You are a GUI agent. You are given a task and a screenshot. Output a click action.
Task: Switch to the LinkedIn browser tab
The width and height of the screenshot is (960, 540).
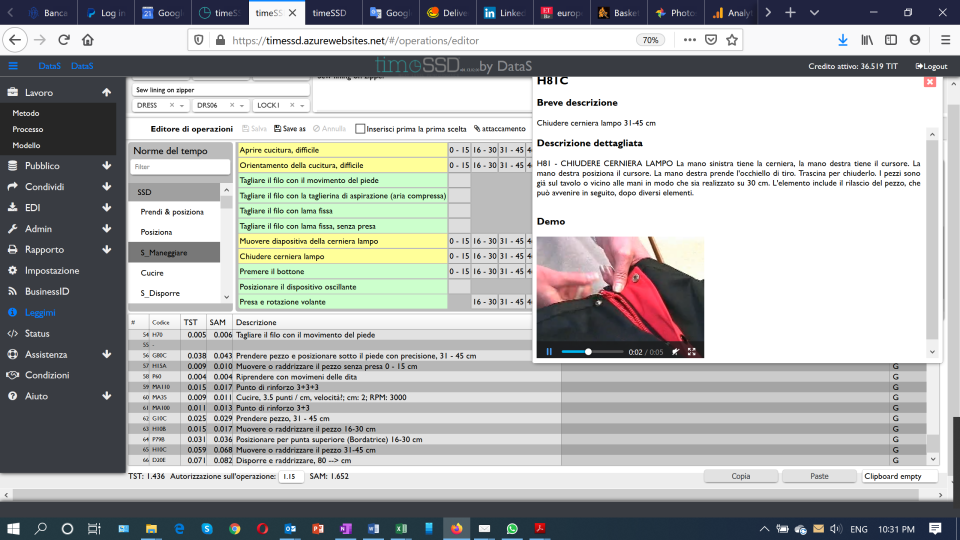[504, 13]
